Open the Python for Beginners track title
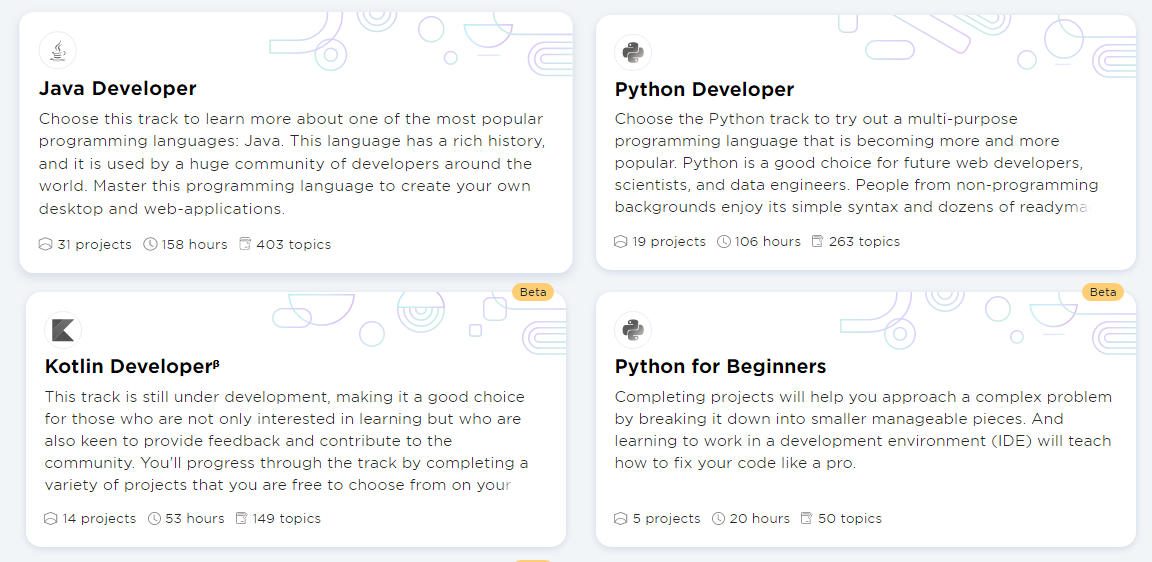Screen dimensions: 1152x562 [721, 366]
